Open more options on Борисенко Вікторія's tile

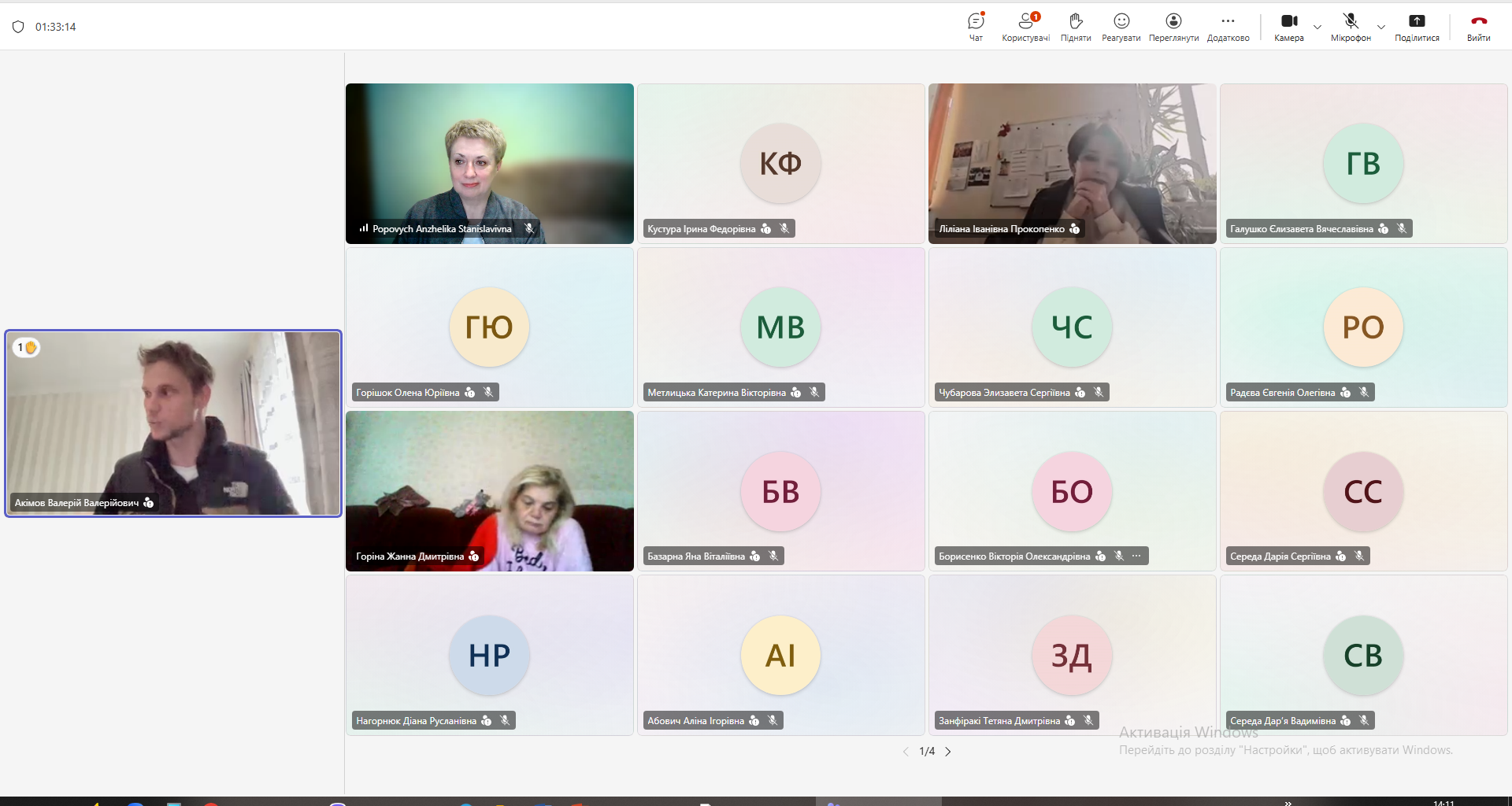click(1136, 556)
